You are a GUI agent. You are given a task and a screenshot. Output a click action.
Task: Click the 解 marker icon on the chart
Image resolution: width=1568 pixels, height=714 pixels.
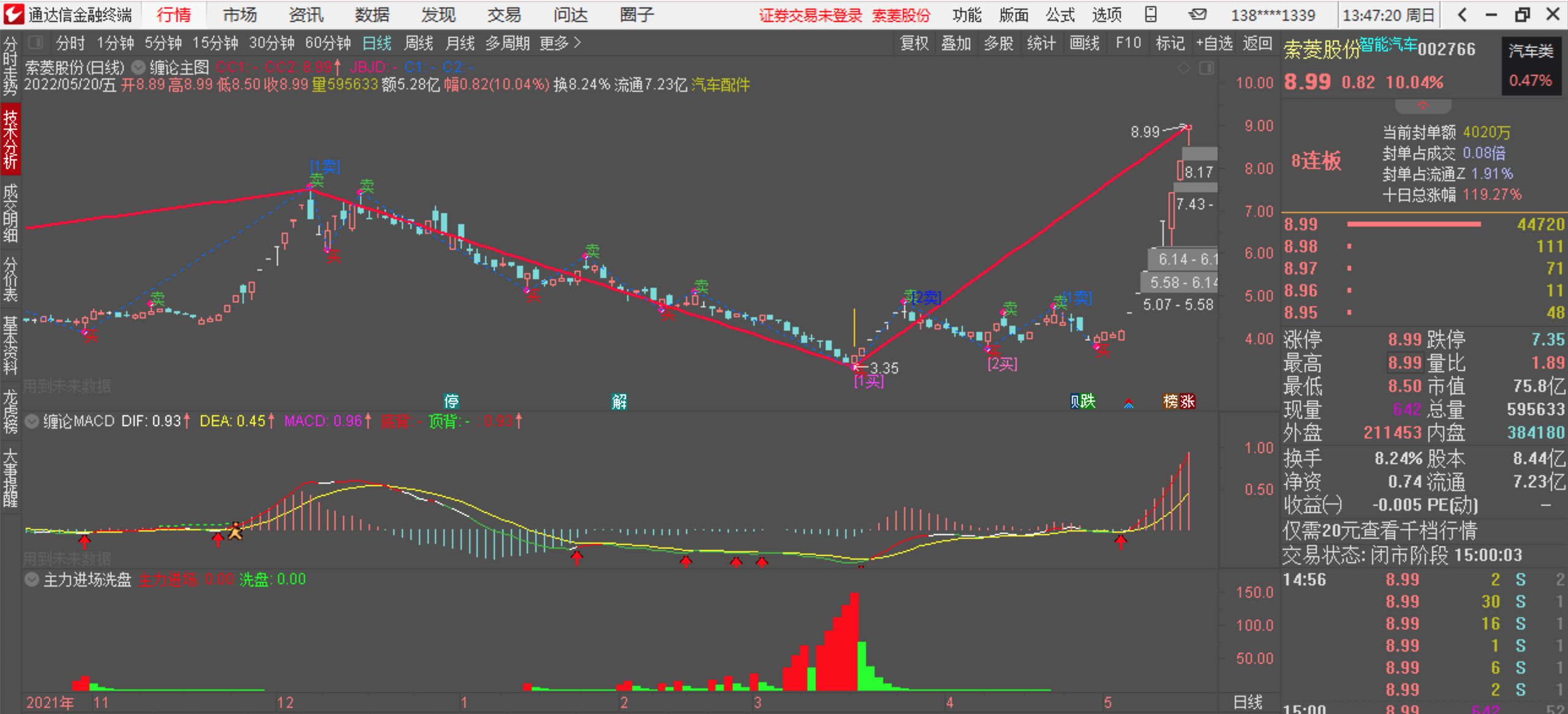pyautogui.click(x=619, y=402)
